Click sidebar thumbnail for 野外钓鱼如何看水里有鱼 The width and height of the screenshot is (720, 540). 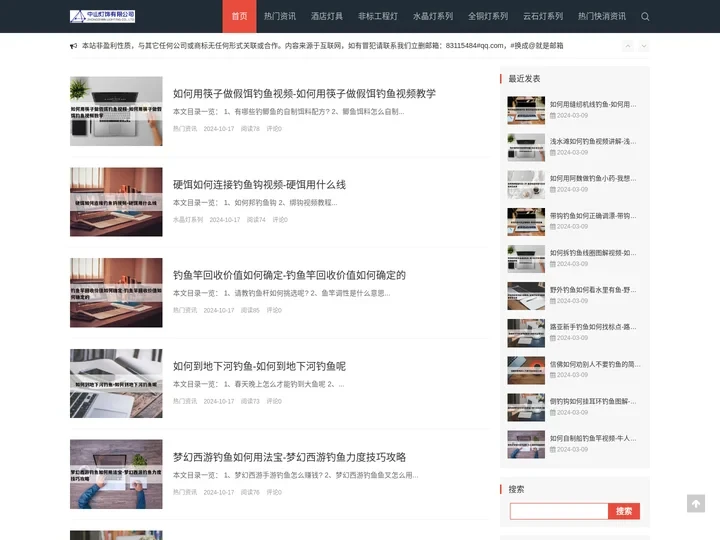[x=526, y=296]
